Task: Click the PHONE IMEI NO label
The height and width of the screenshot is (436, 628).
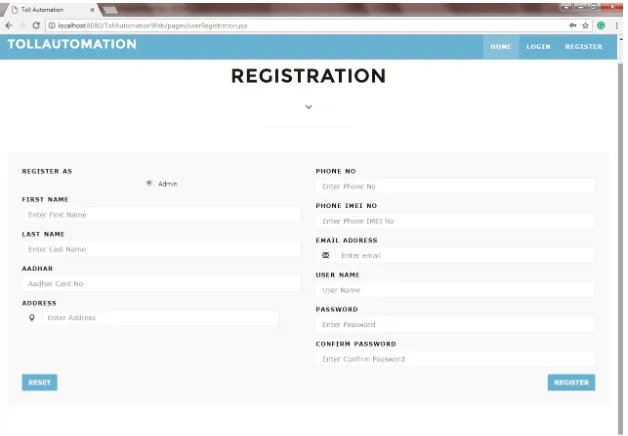Action: click(346, 206)
